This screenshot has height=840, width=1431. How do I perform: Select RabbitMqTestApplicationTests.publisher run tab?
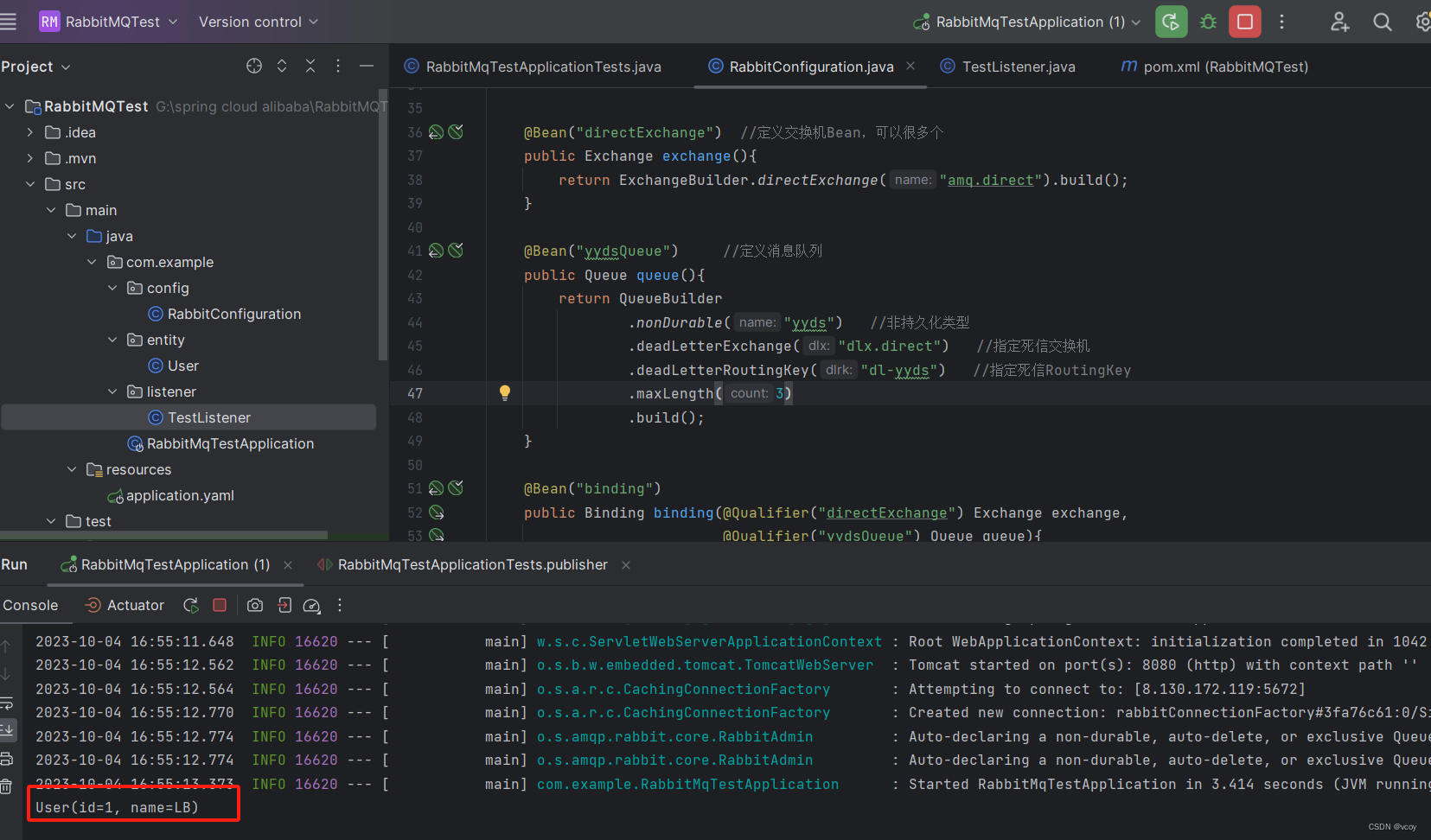click(463, 564)
